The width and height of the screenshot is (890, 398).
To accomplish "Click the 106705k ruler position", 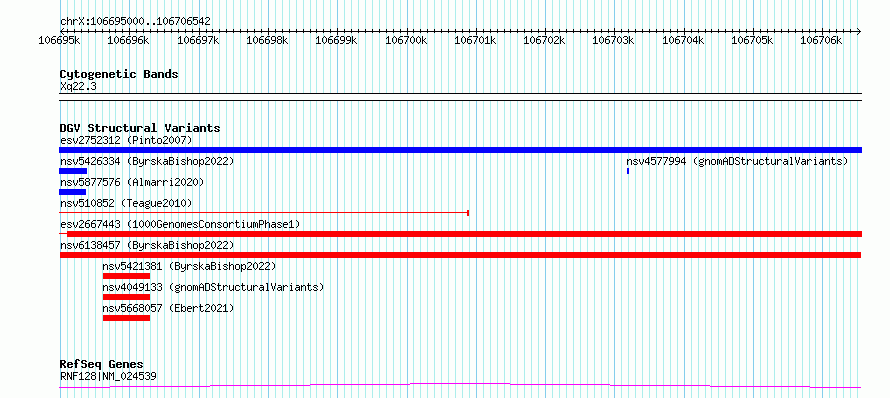I will pos(752,40).
